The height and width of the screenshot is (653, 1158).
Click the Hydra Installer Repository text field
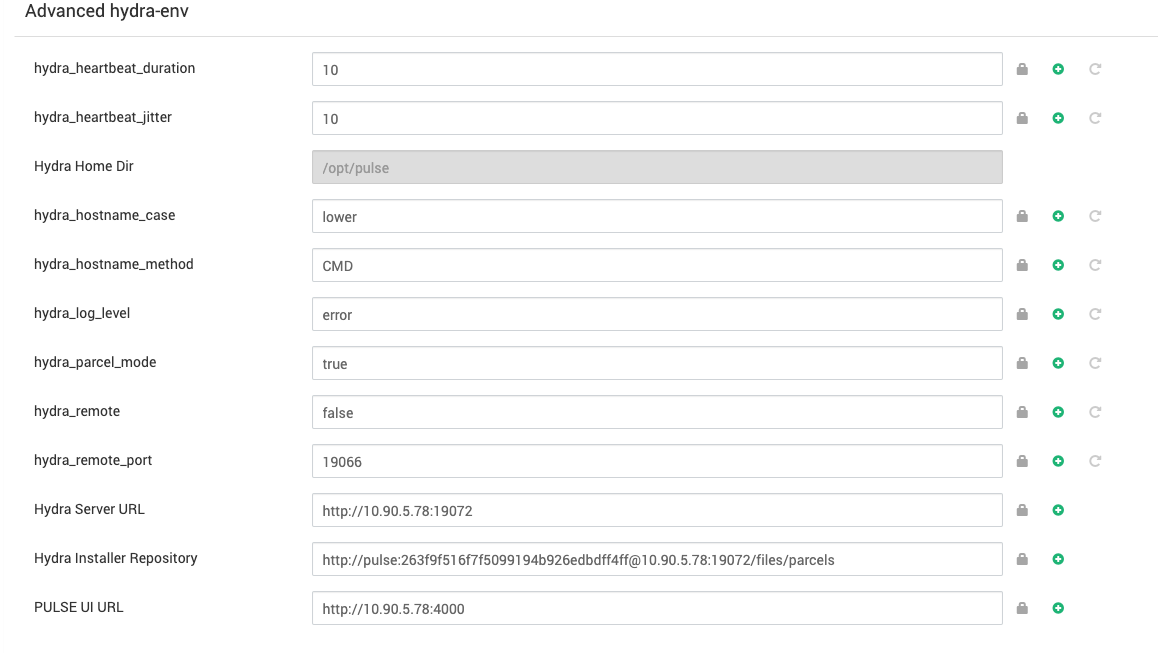pos(657,559)
